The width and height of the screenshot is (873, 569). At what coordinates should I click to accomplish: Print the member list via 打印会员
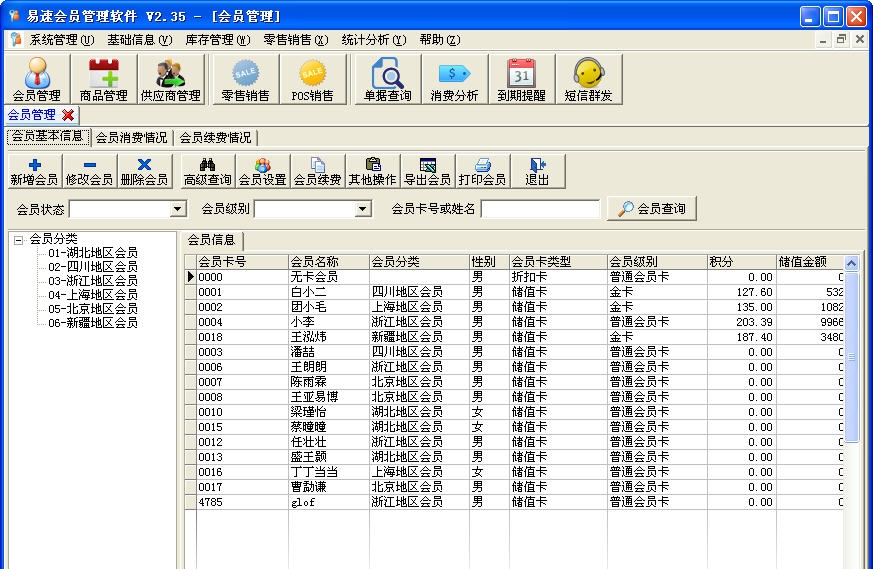[482, 172]
